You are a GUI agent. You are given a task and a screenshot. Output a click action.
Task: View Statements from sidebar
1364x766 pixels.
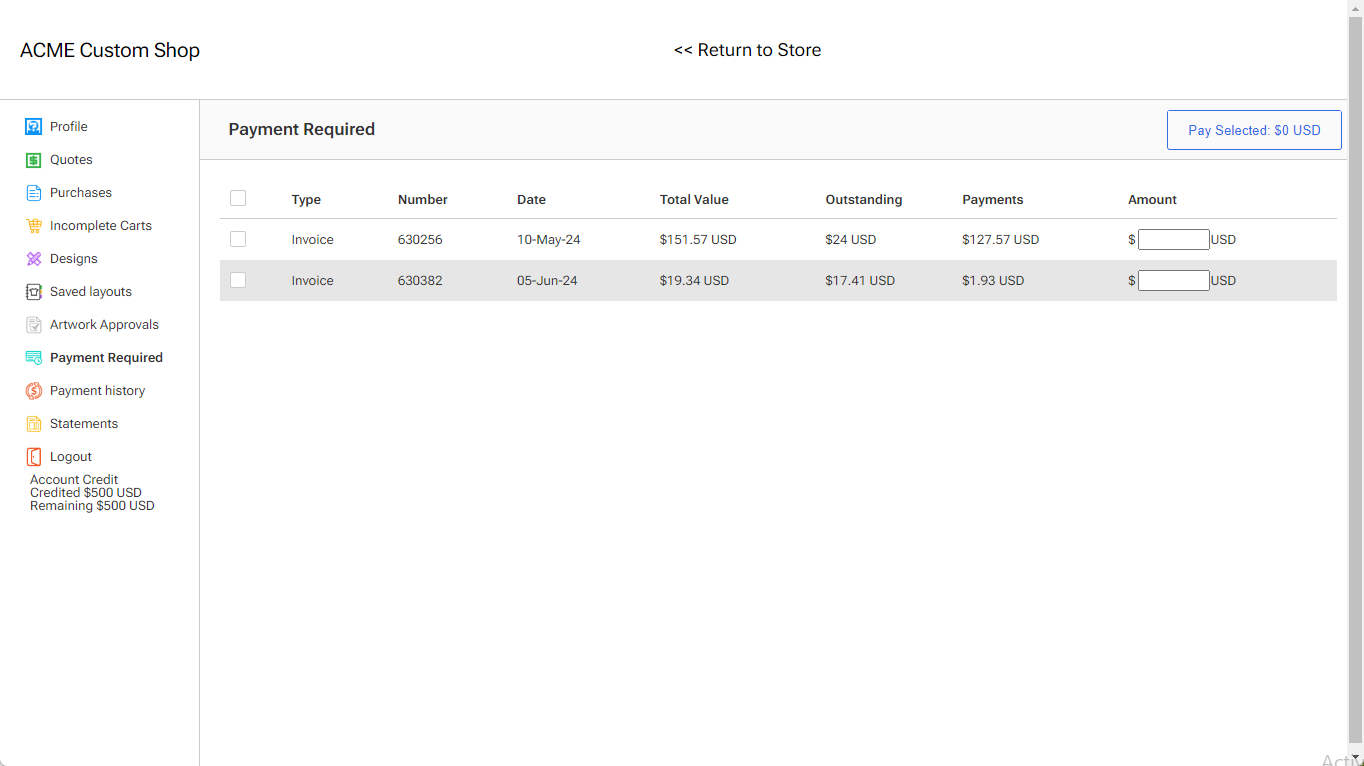(x=84, y=424)
